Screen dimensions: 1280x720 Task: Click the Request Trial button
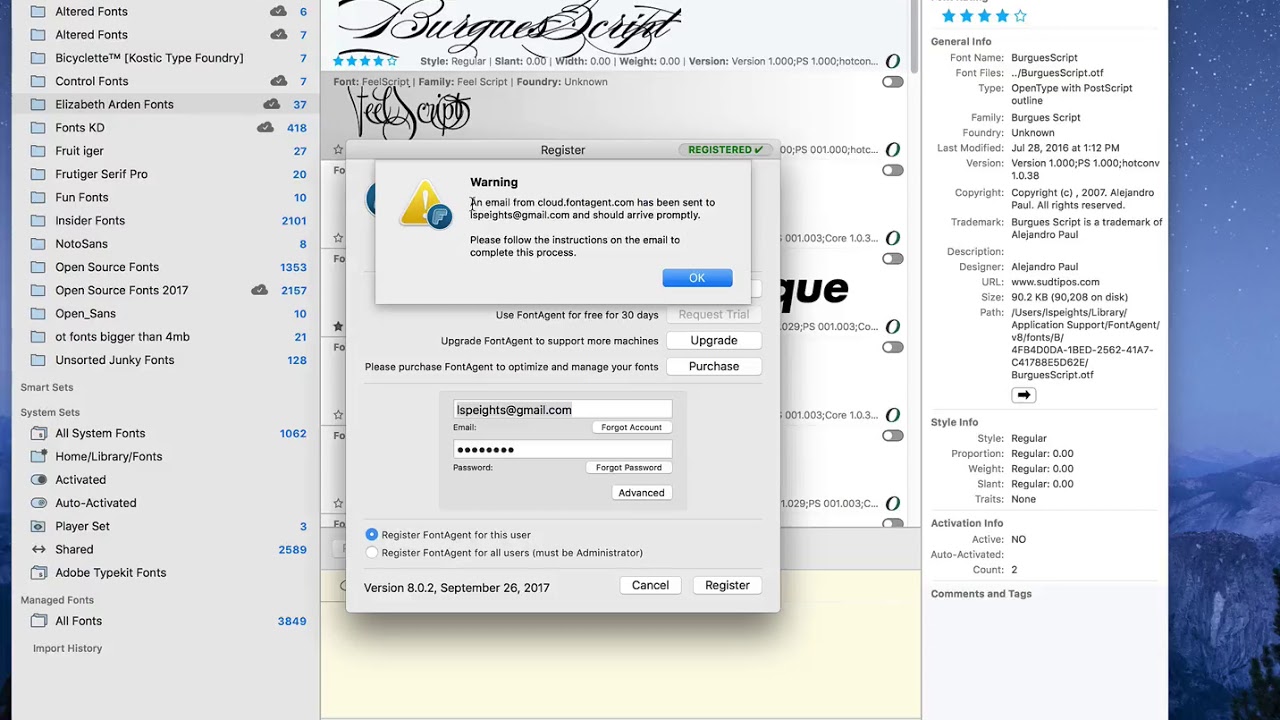pos(714,314)
